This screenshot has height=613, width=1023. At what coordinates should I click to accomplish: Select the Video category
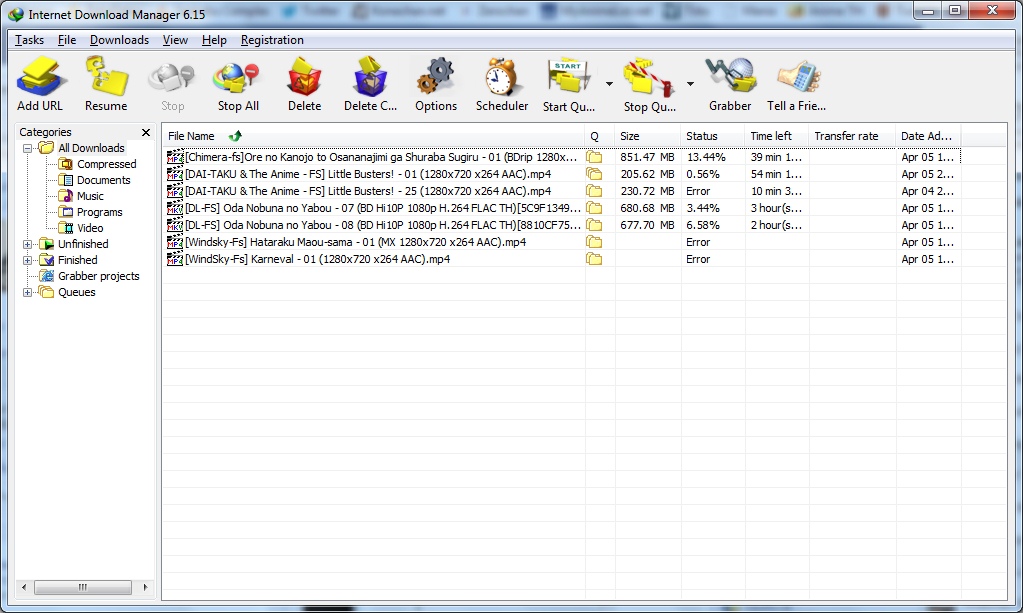(90, 228)
